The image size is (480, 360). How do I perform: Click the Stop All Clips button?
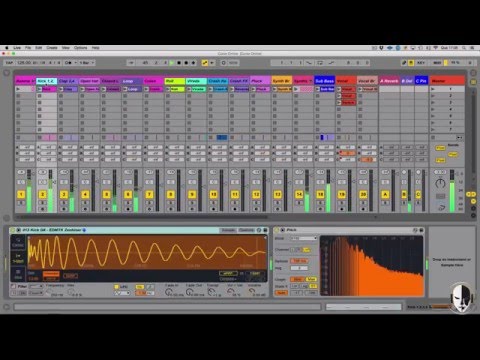click(433, 137)
